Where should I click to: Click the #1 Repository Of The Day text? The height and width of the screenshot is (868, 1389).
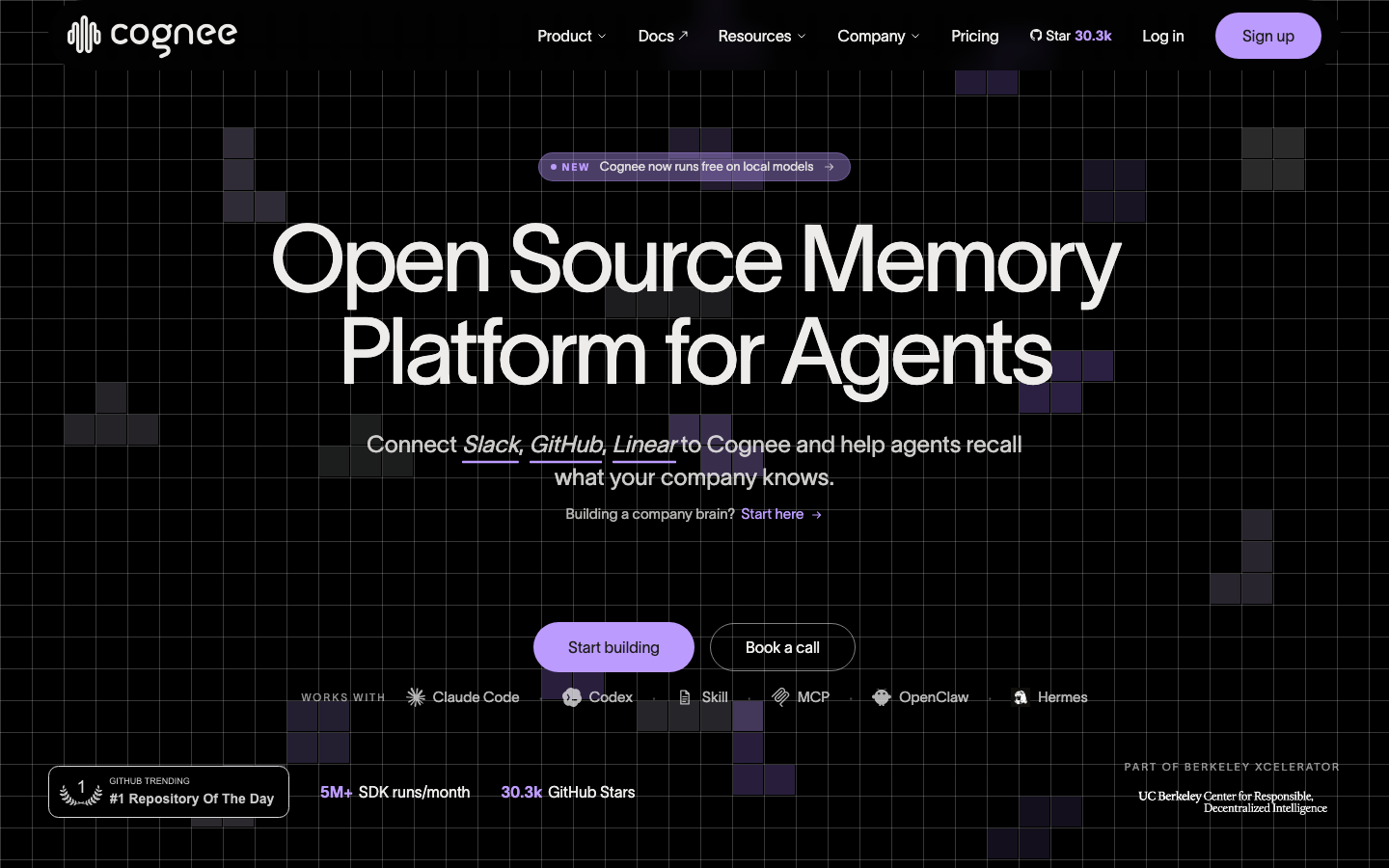(191, 799)
